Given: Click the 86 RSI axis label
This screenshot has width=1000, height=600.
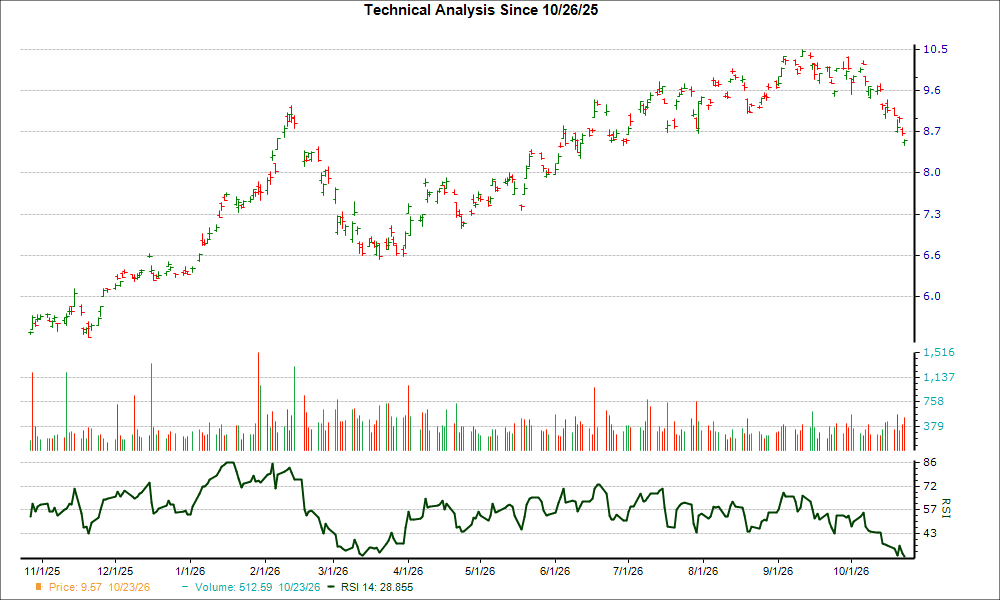Looking at the screenshot, I should click(930, 462).
